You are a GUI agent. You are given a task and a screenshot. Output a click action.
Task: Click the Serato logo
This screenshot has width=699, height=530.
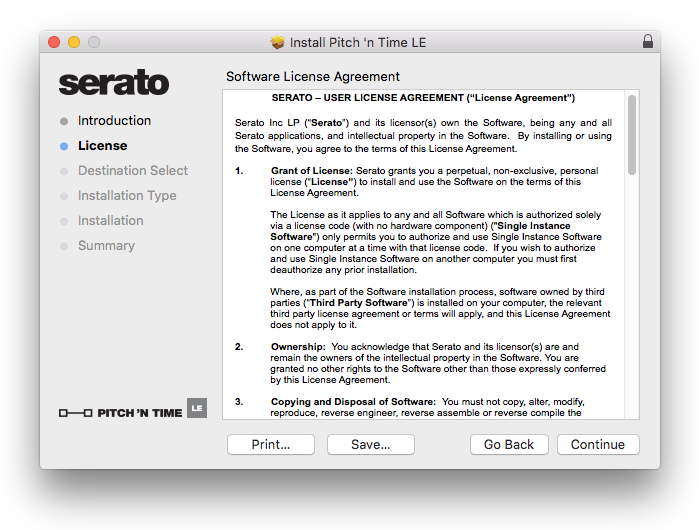coord(114,83)
